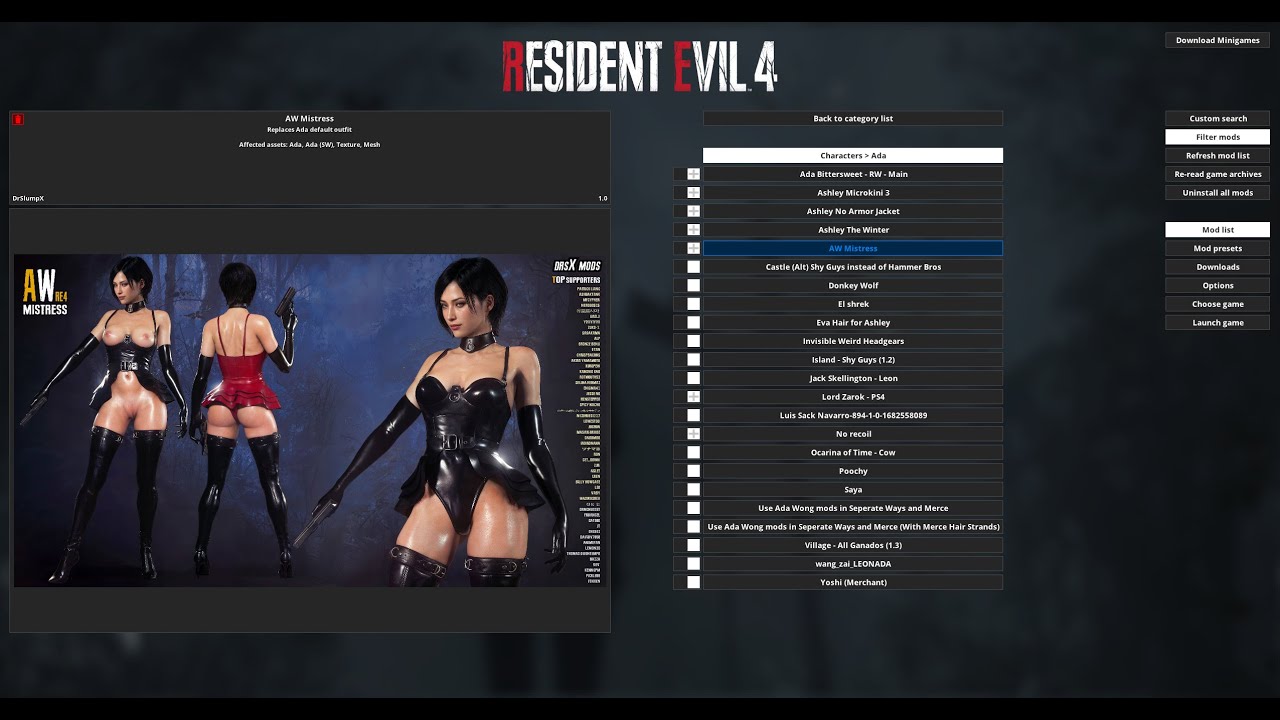This screenshot has width=1280, height=720.
Task: Toggle the Saya mod switch
Action: pyautogui.click(x=693, y=489)
